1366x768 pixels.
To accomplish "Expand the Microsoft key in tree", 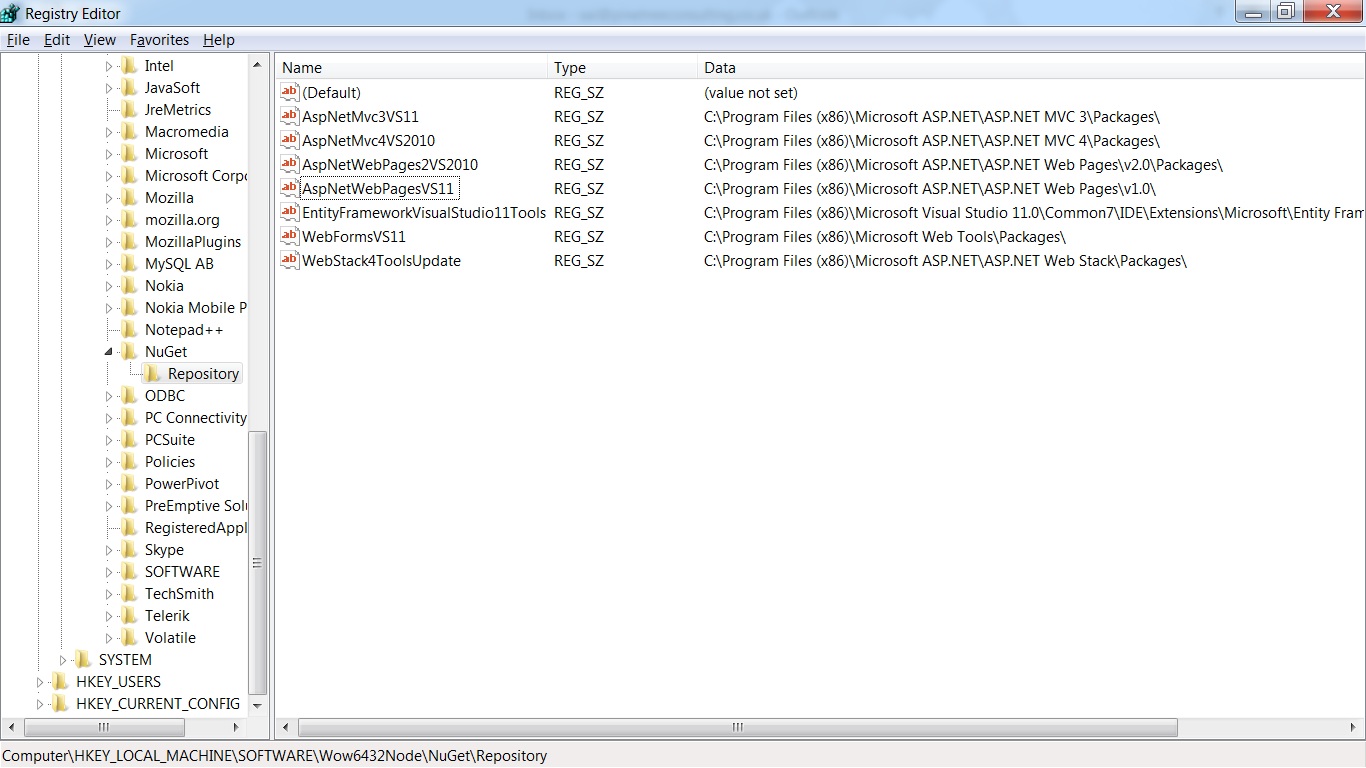I will click(109, 154).
